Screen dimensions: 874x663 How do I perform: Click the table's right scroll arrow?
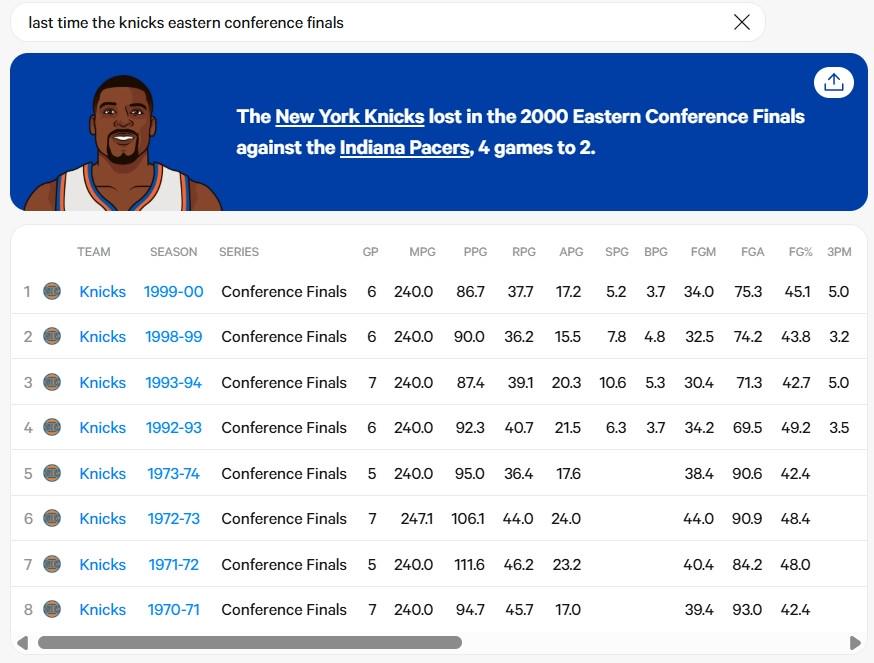point(854,643)
